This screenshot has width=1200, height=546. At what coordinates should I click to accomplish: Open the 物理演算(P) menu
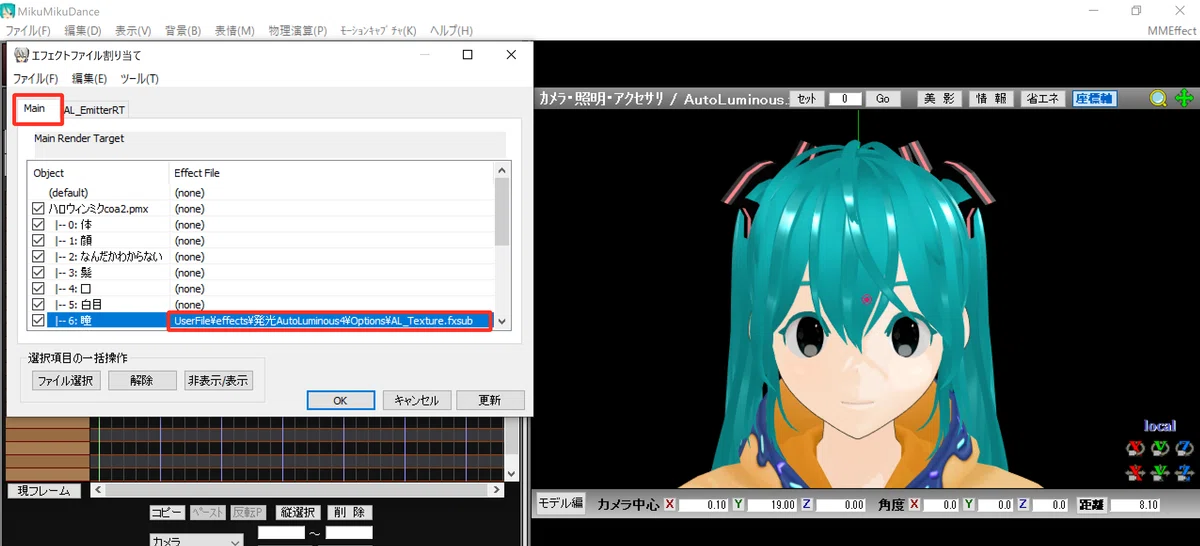(298, 31)
